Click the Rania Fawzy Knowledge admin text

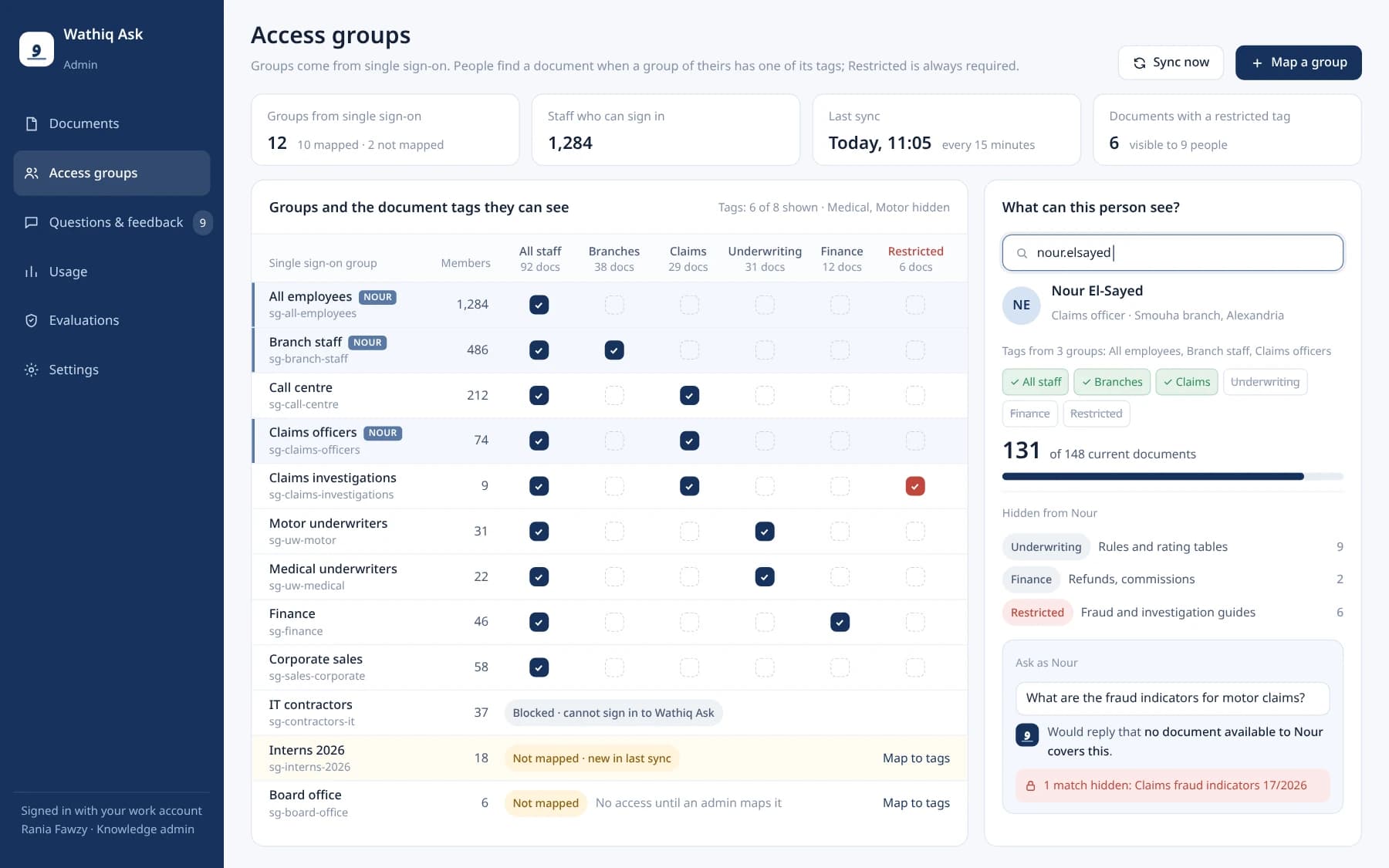pyautogui.click(x=107, y=829)
